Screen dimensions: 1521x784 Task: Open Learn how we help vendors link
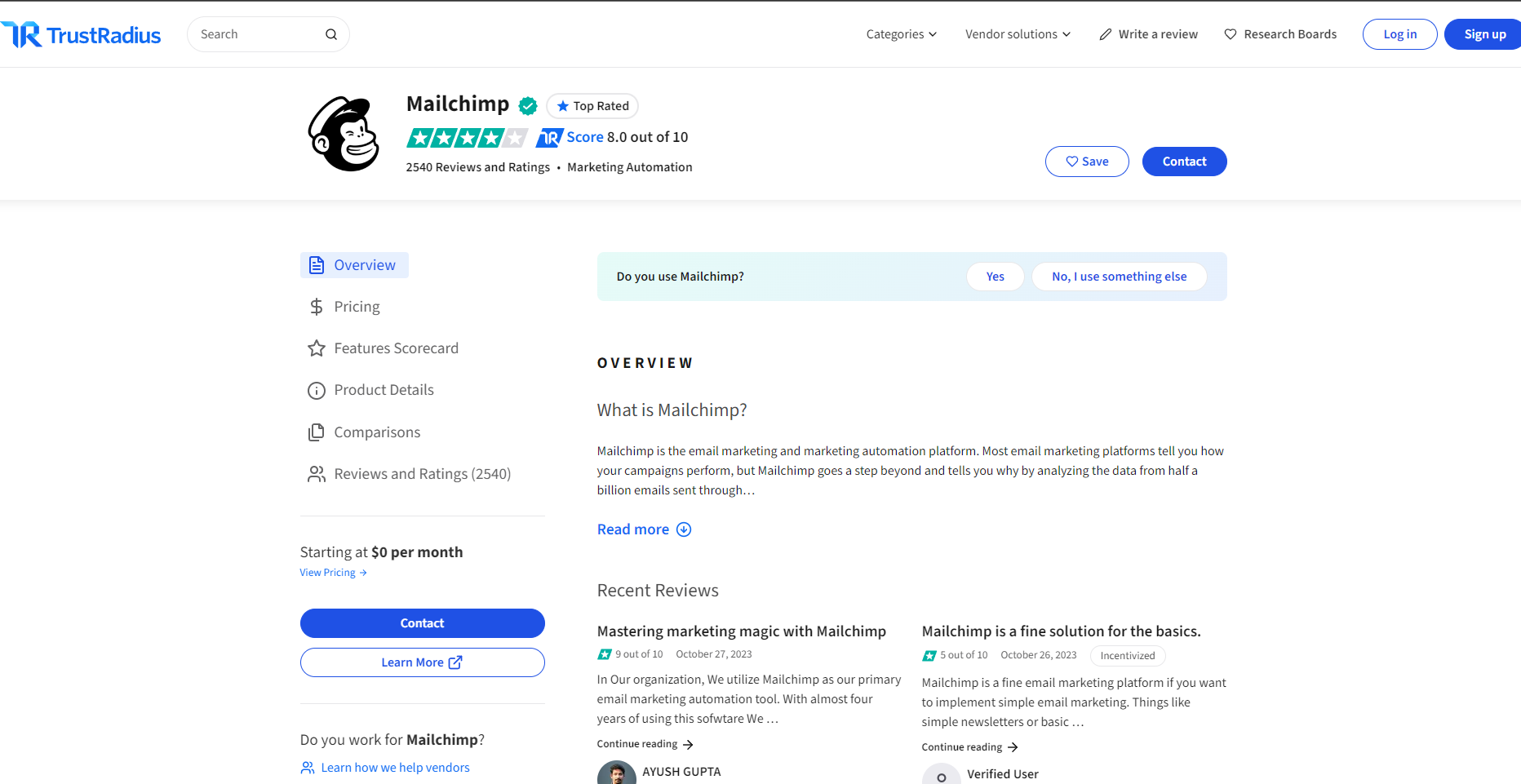coord(395,768)
